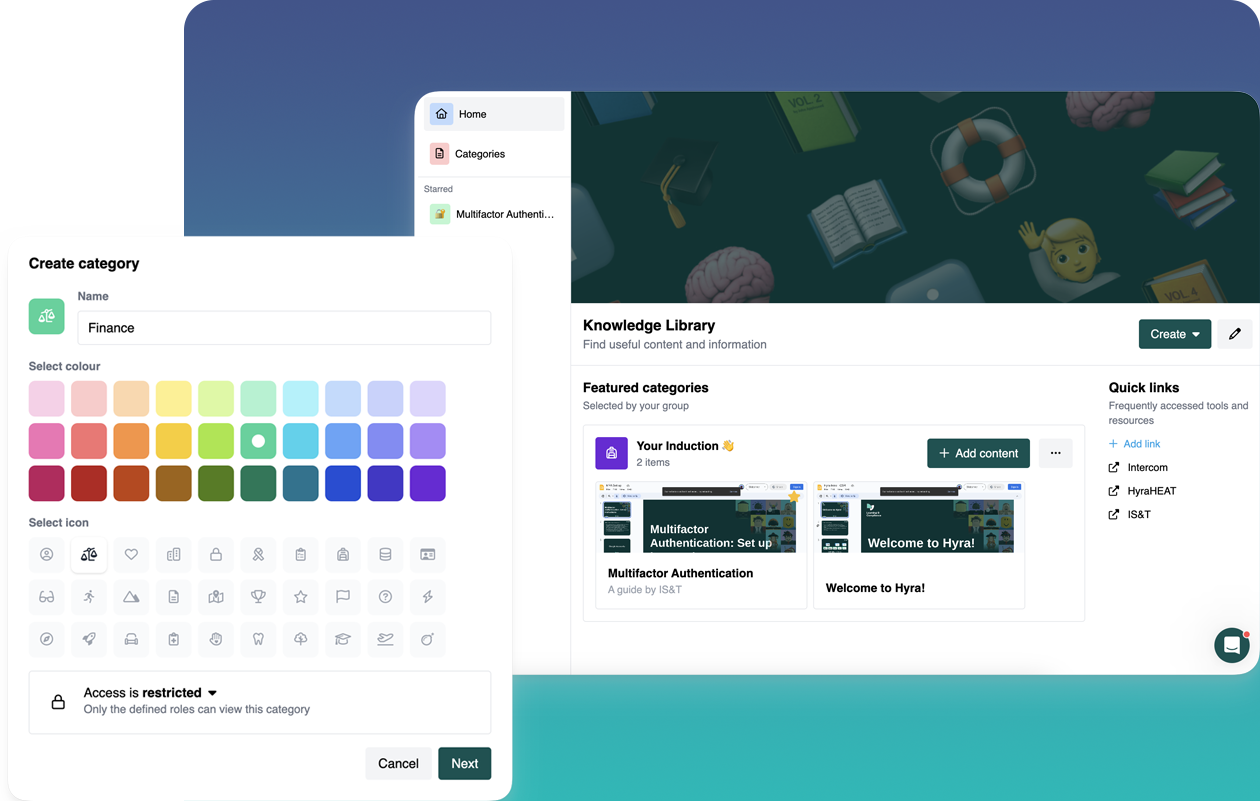The width and height of the screenshot is (1260, 801).
Task: Pick the rocket icon
Action: coord(89,640)
